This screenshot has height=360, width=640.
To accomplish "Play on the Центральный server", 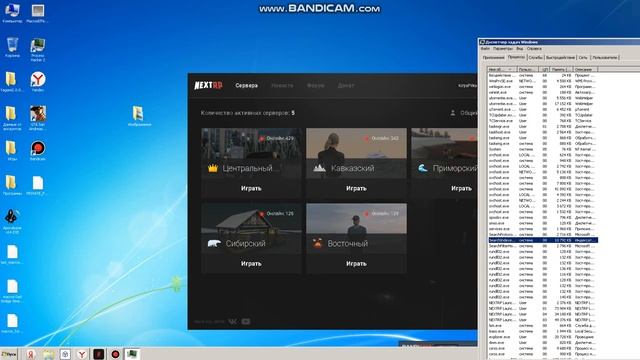I will point(251,188).
